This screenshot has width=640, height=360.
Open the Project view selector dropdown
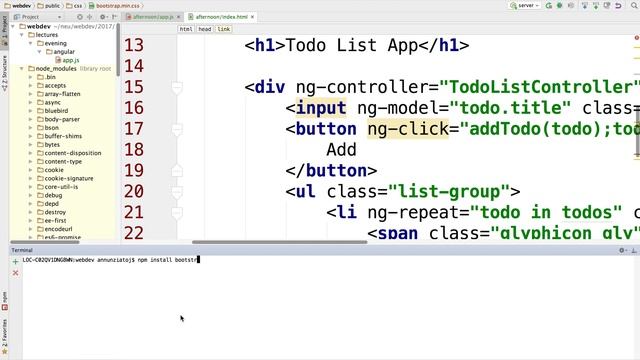click(x=38, y=17)
